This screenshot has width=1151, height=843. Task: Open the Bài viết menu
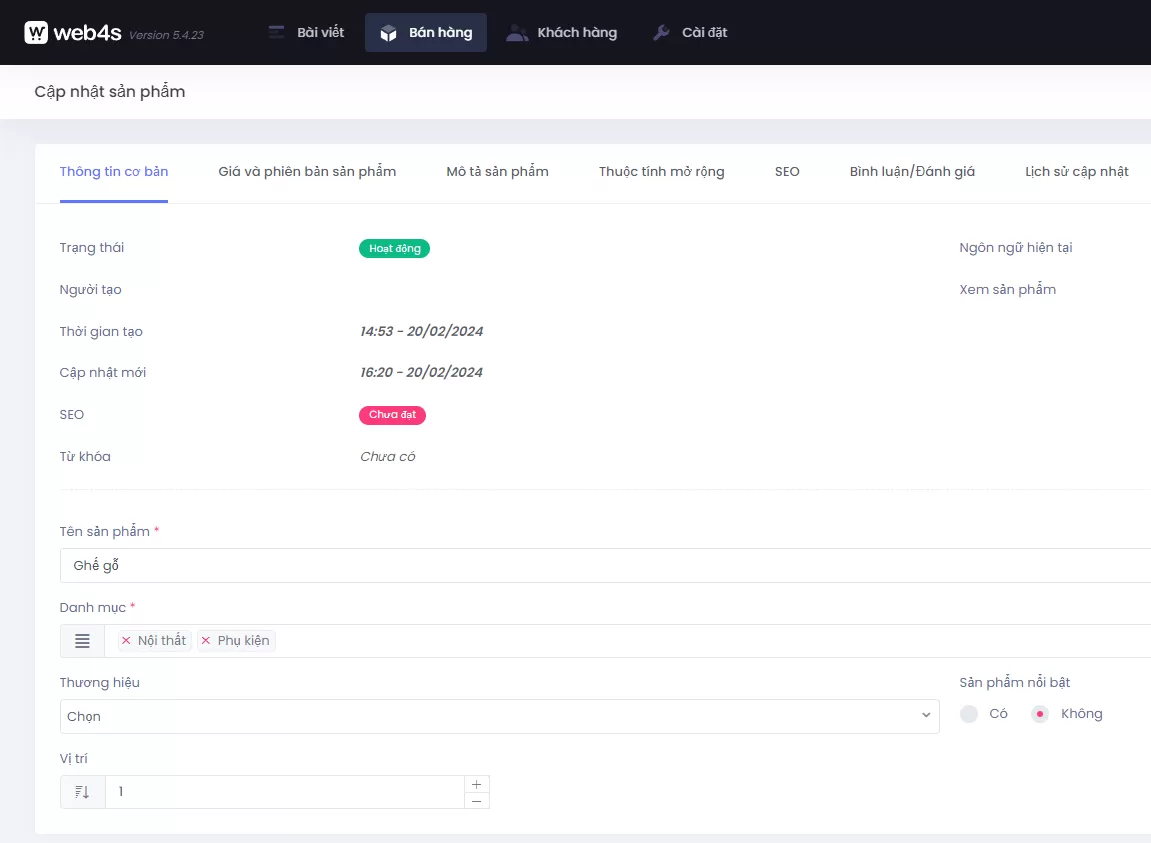[306, 33]
